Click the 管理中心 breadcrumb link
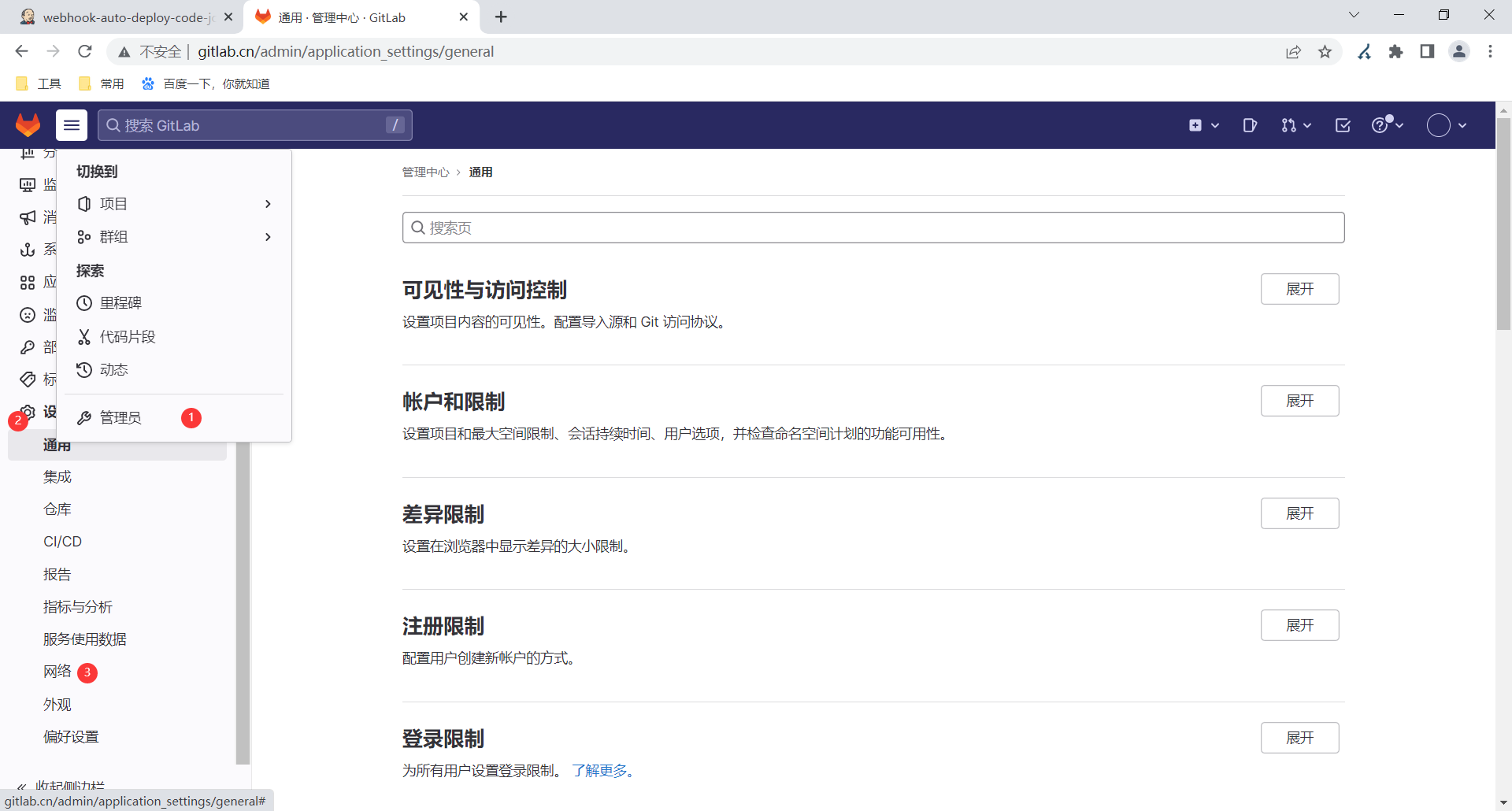This screenshot has height=811, width=1512. coord(426,172)
